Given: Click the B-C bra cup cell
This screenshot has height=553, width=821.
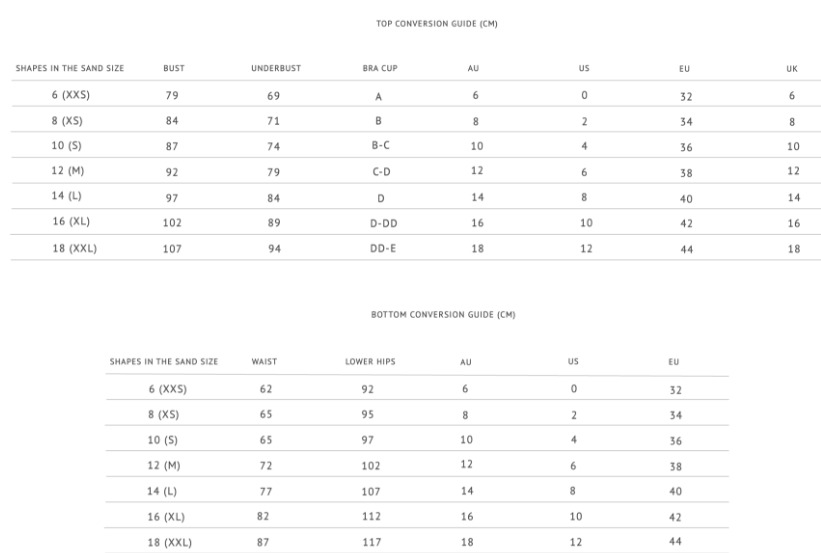Looking at the screenshot, I should 380,146.
